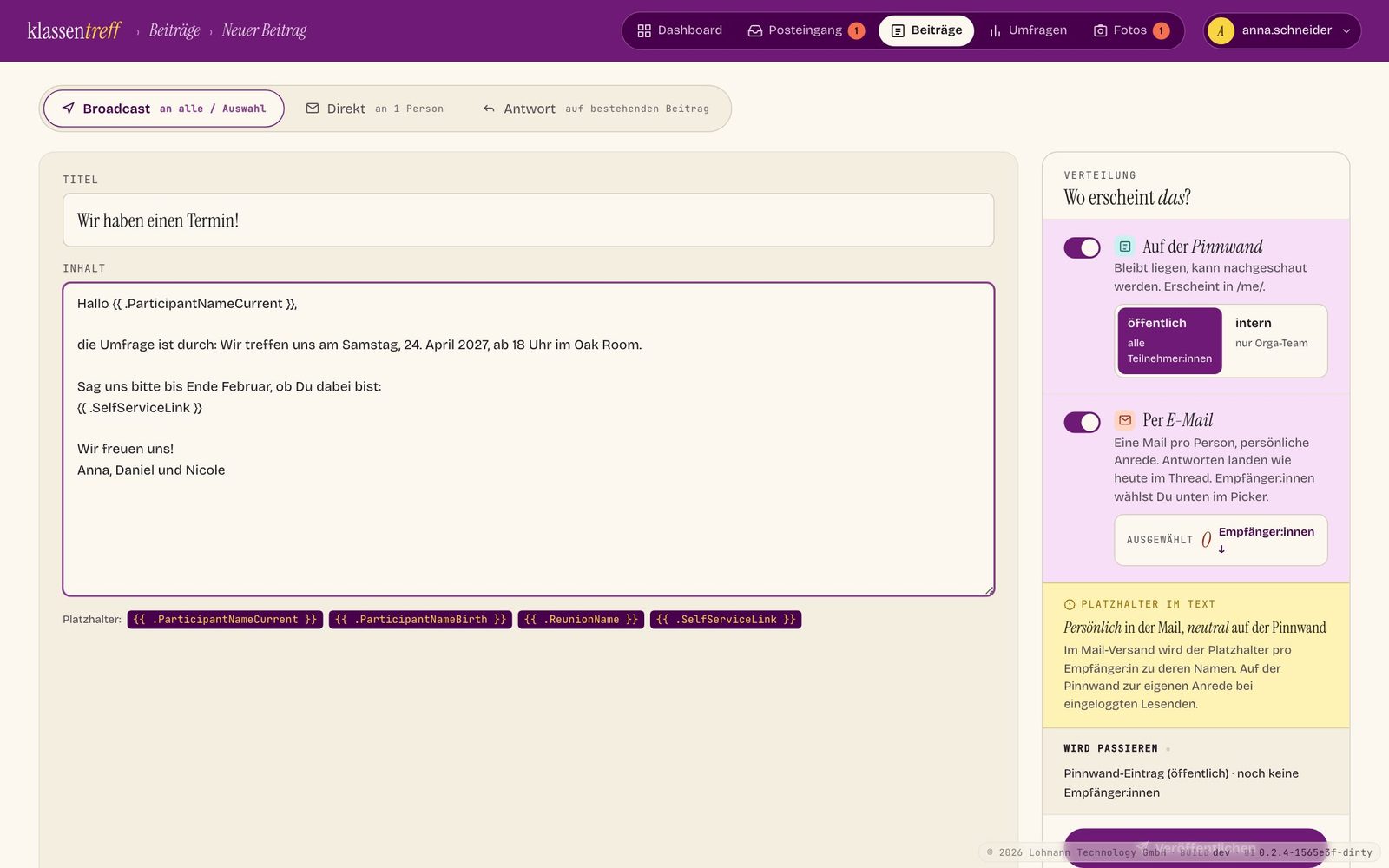Viewport: 1389px width, 868px height.
Task: Click the Posteingang inbox tray icon
Action: [x=755, y=30]
